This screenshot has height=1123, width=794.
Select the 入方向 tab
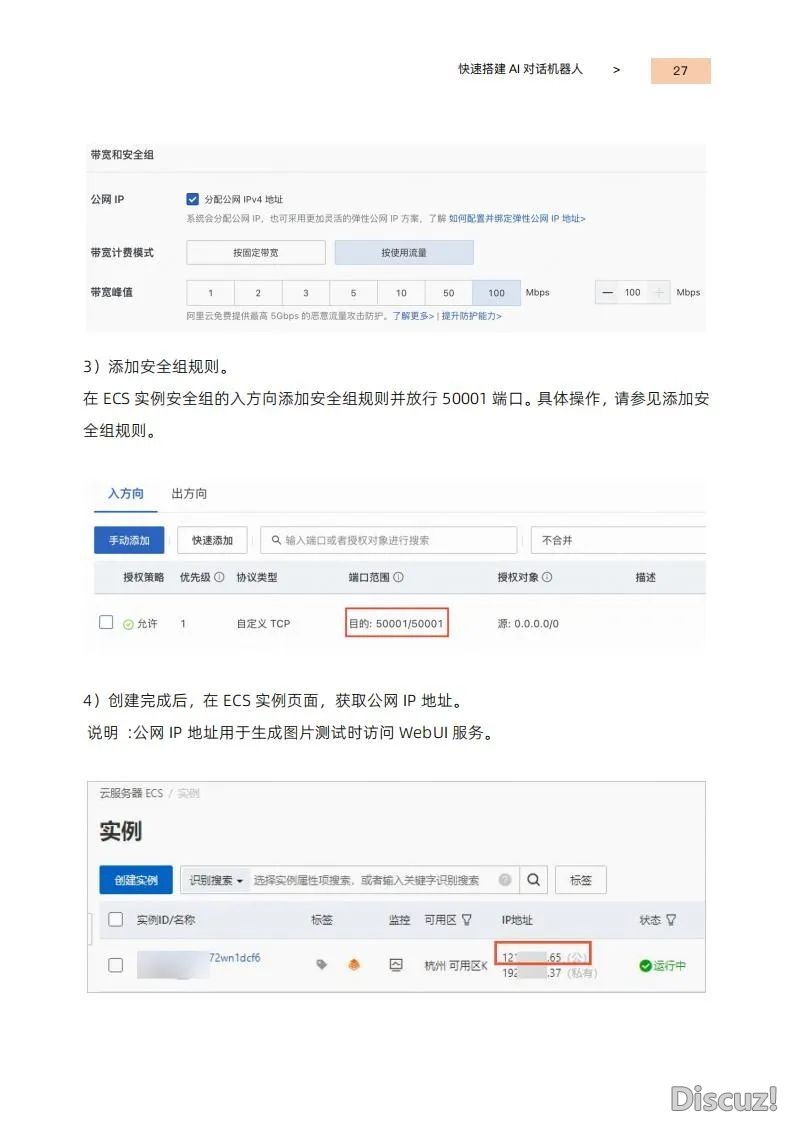[126, 494]
